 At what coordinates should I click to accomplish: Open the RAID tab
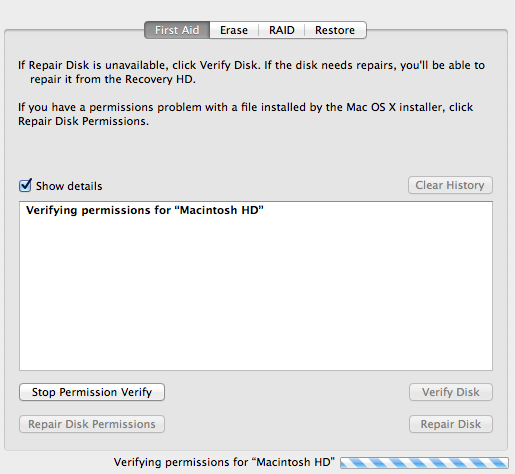click(x=282, y=30)
